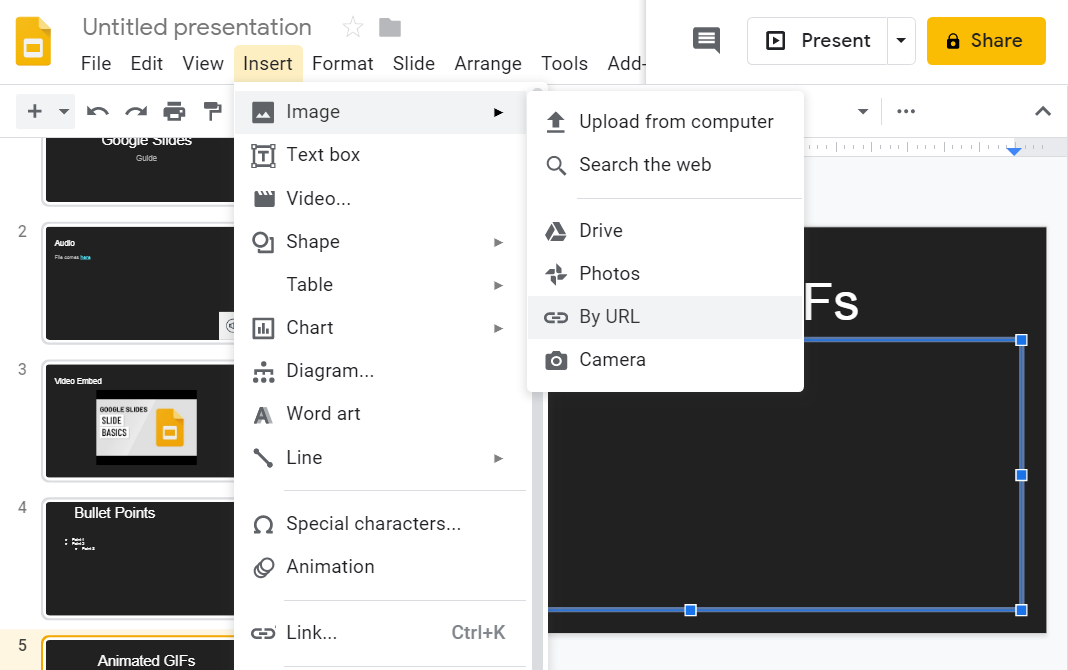Select Upload from computer option

coord(676,122)
